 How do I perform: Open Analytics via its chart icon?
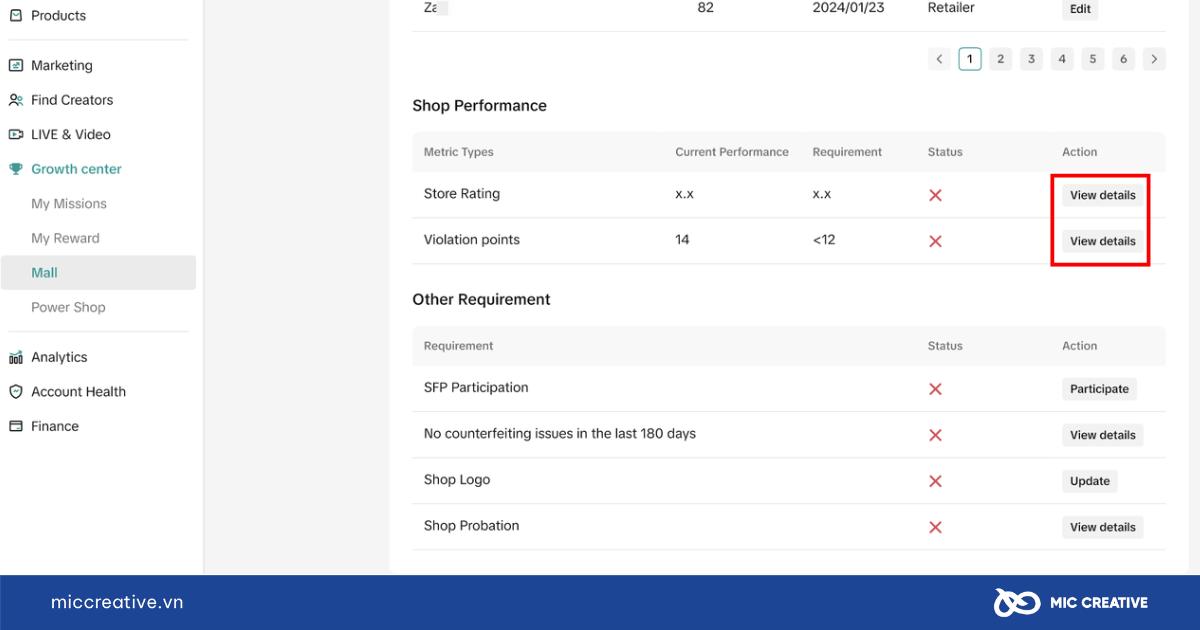click(15, 357)
